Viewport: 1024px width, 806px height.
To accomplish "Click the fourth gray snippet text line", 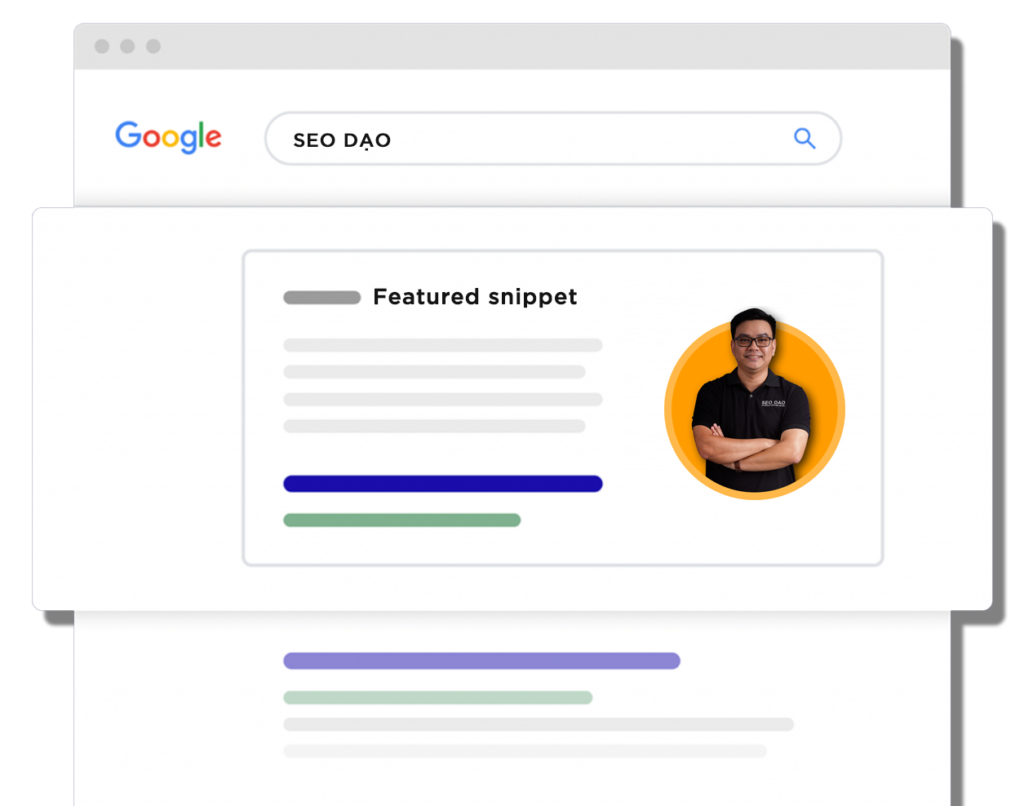I will point(434,426).
